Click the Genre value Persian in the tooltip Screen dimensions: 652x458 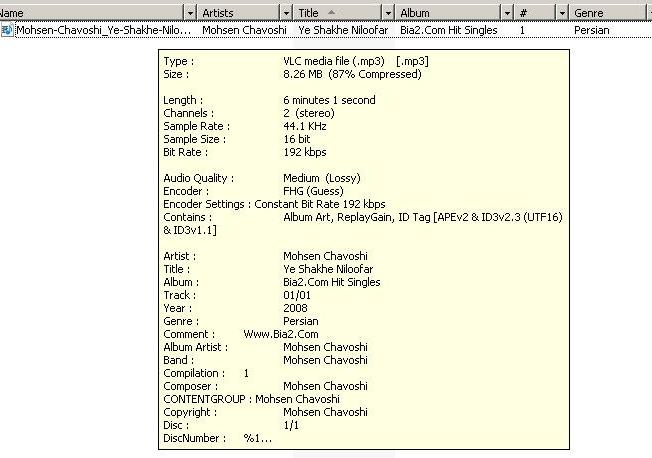click(301, 321)
